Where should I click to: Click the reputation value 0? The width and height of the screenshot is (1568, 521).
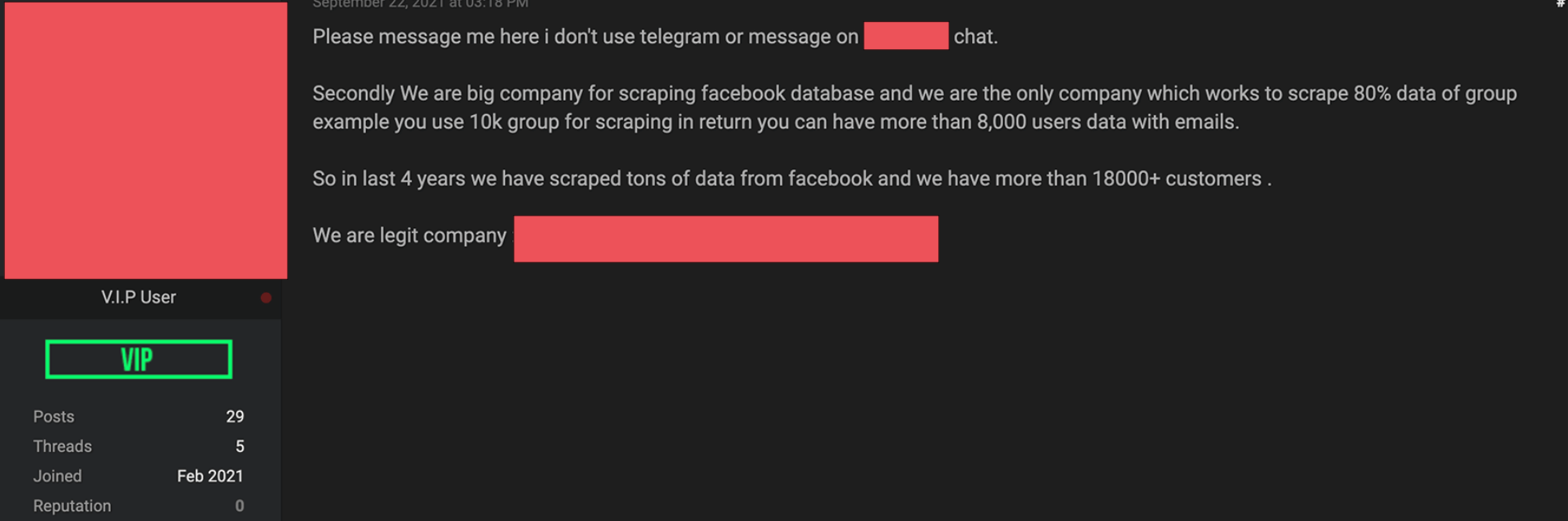(x=240, y=506)
